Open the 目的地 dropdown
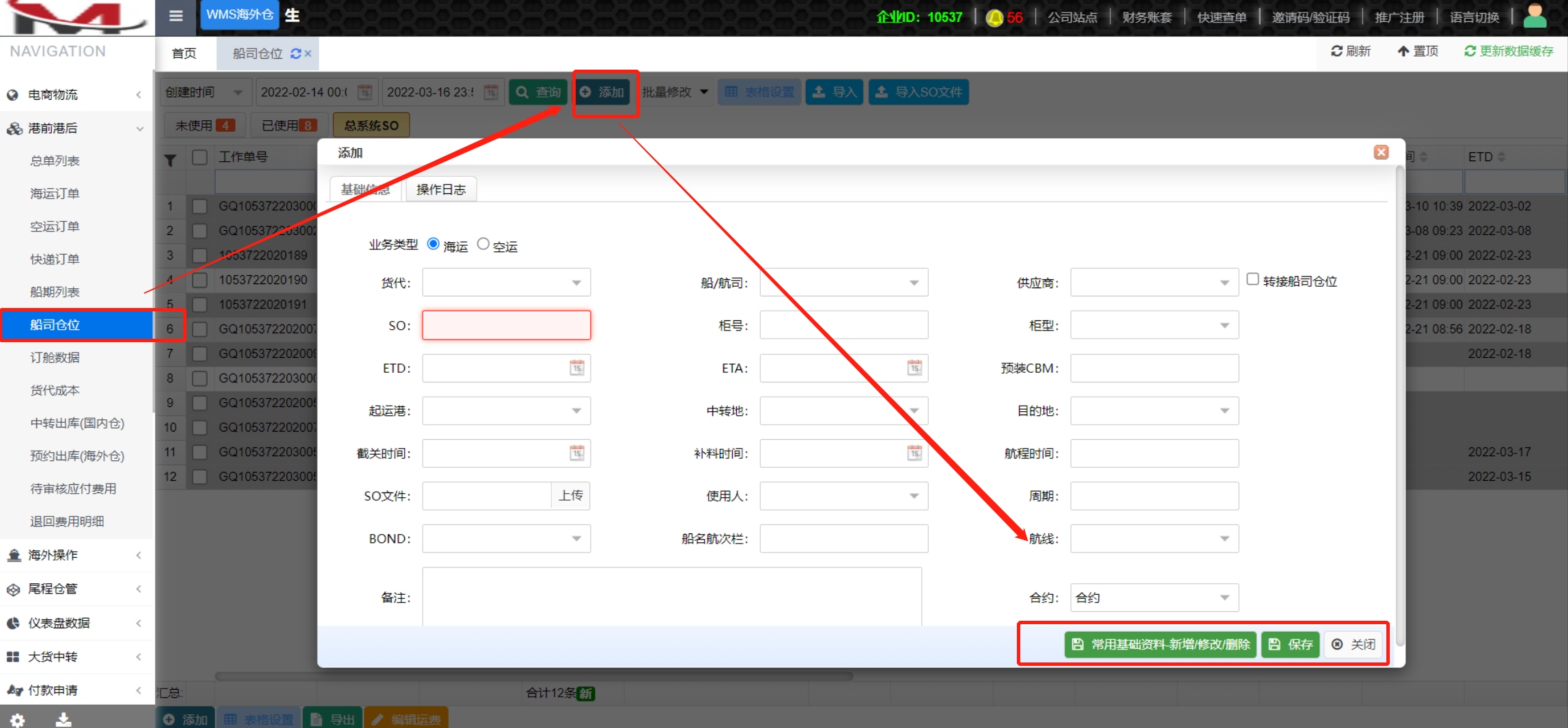 (1154, 410)
